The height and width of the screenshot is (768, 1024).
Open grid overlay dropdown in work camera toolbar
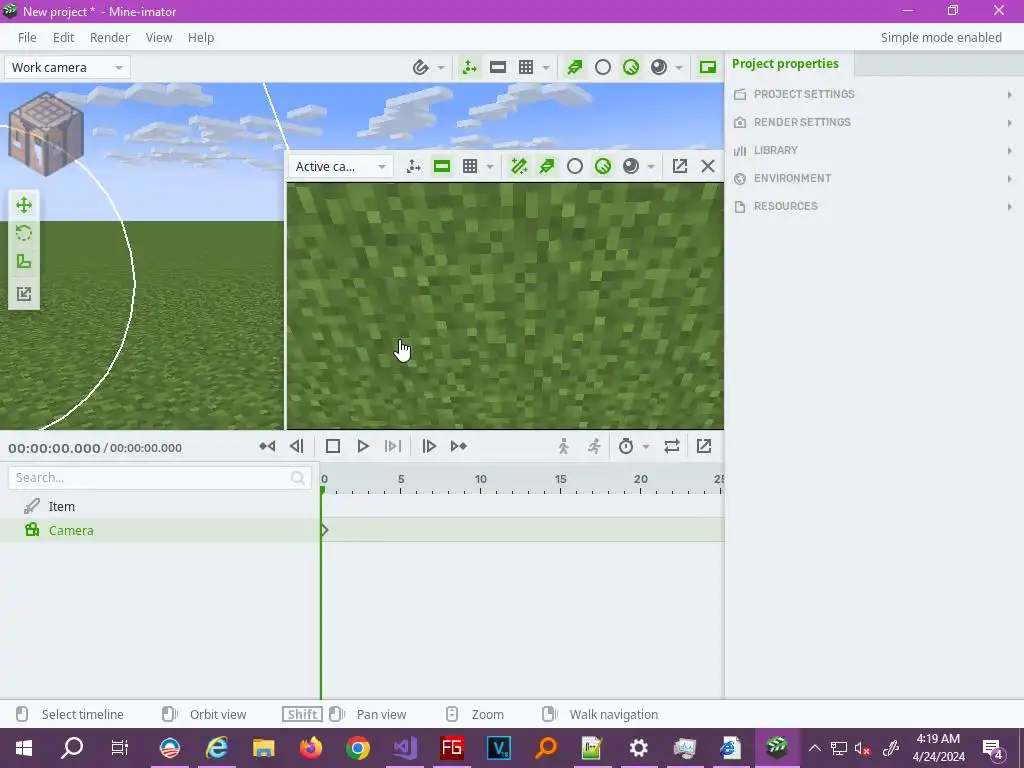coord(546,67)
